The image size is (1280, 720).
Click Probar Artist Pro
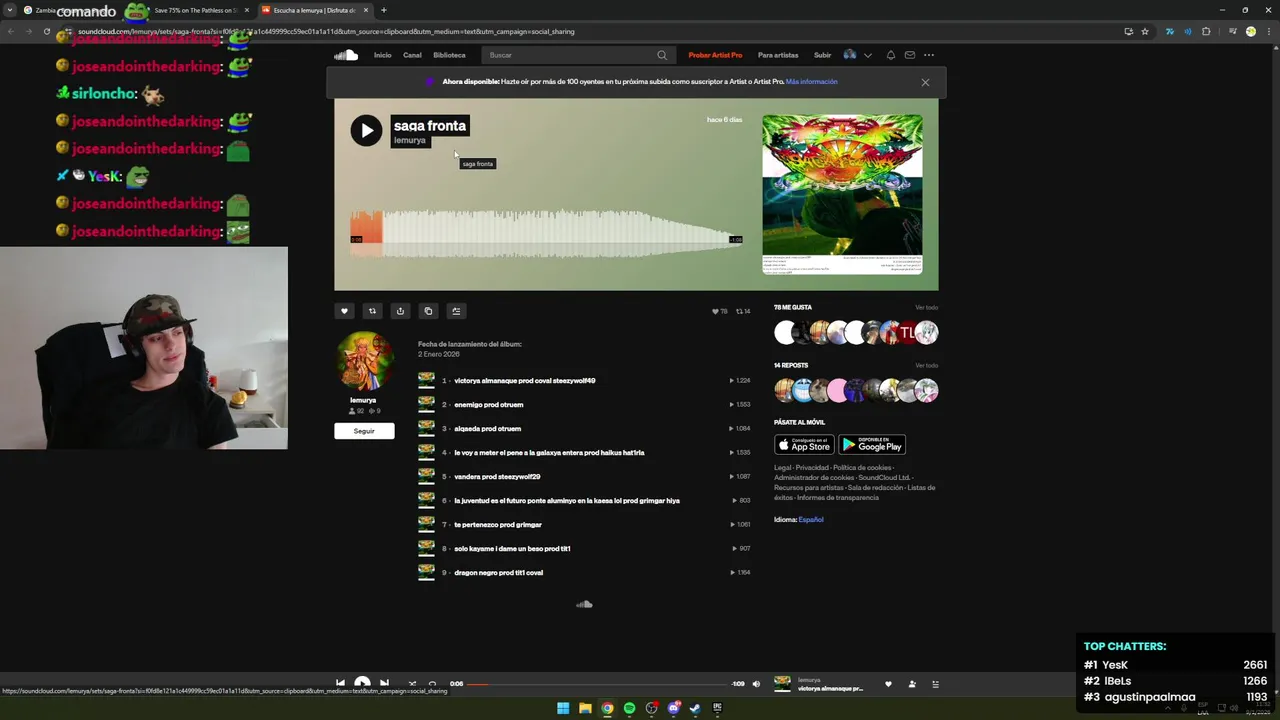715,55
